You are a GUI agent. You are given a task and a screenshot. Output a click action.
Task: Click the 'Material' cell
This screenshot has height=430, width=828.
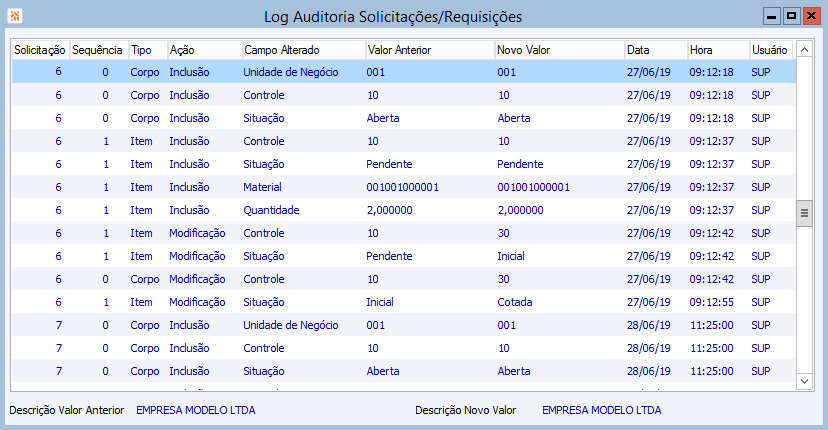[262, 187]
